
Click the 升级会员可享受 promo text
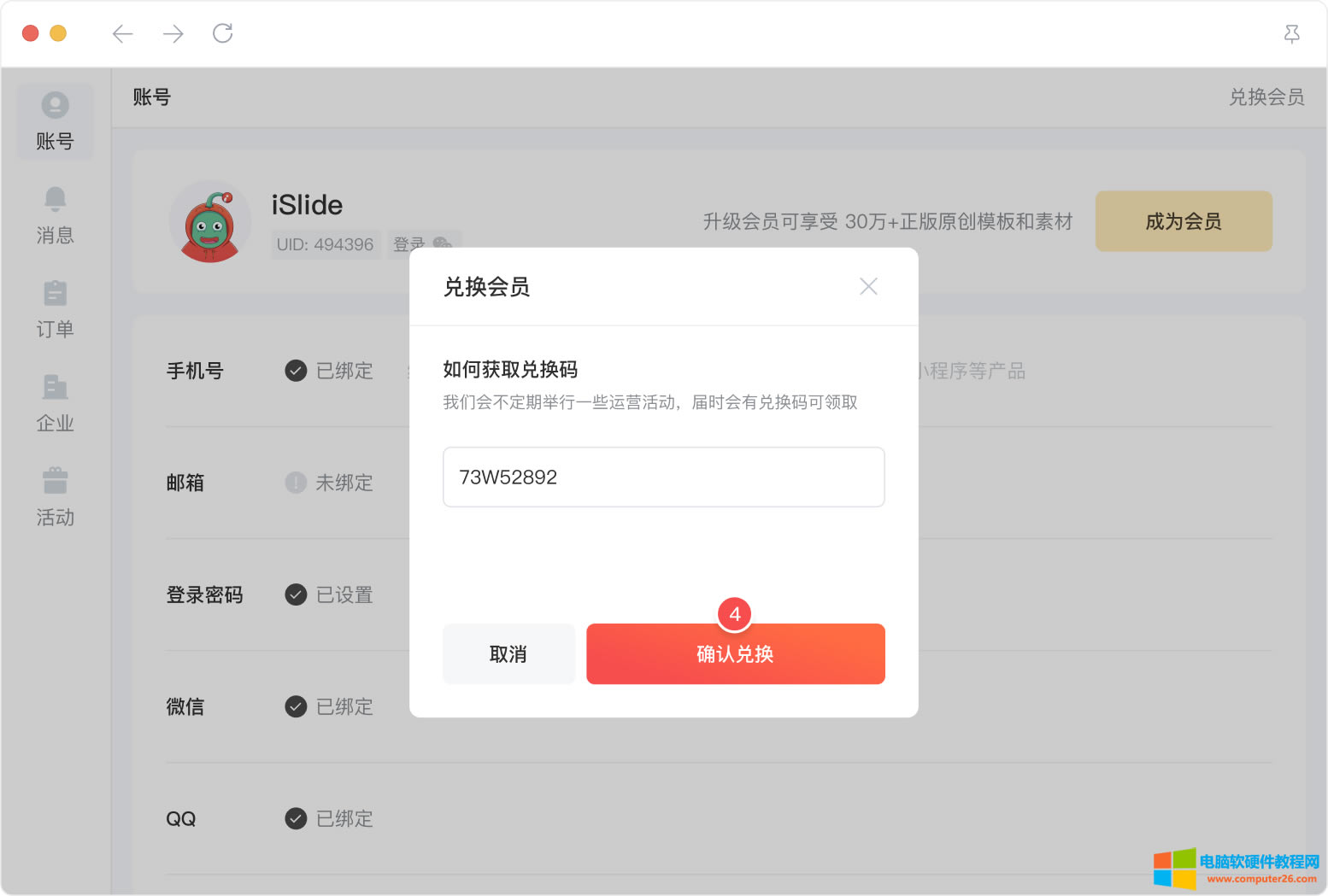coord(888,222)
